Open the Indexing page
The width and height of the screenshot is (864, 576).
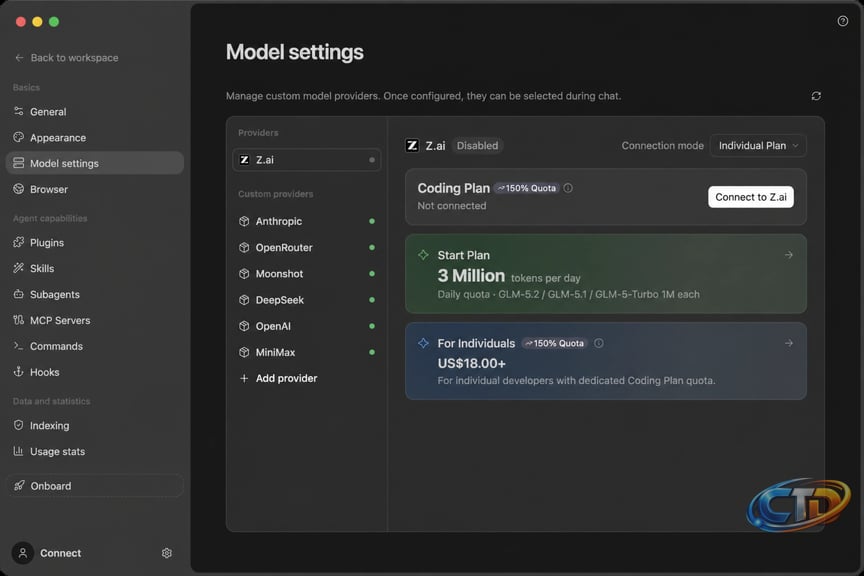[x=95, y=425]
